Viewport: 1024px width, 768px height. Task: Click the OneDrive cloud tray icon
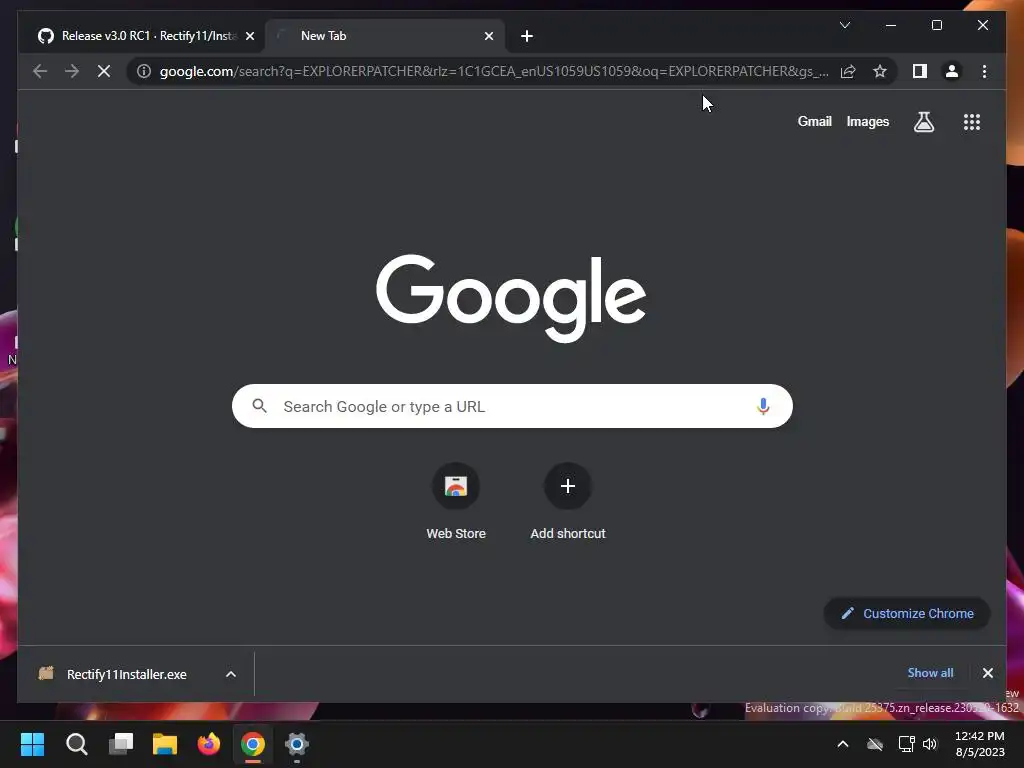pyautogui.click(x=875, y=744)
